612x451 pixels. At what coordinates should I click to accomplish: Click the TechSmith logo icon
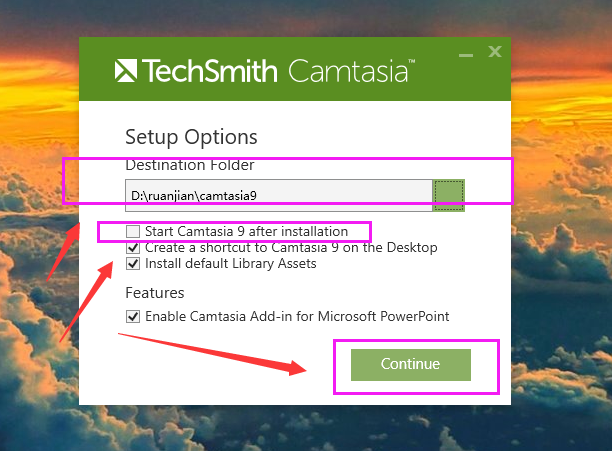pyautogui.click(x=126, y=71)
